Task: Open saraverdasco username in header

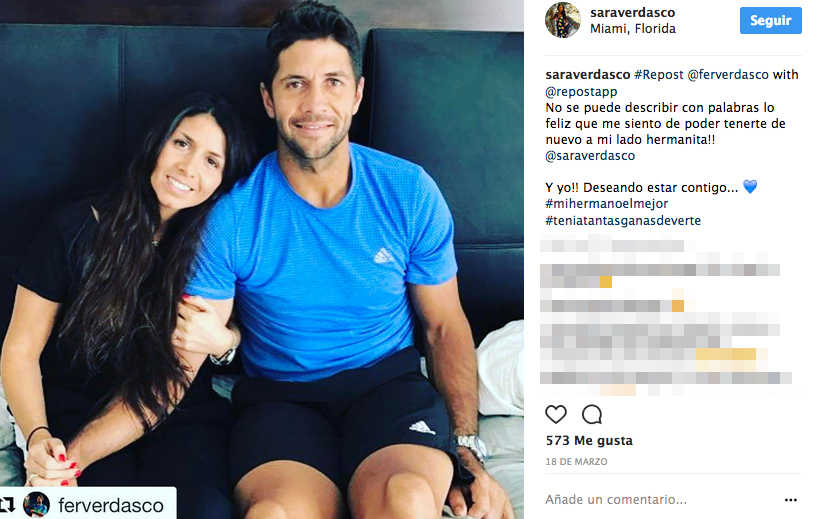Action: point(632,12)
